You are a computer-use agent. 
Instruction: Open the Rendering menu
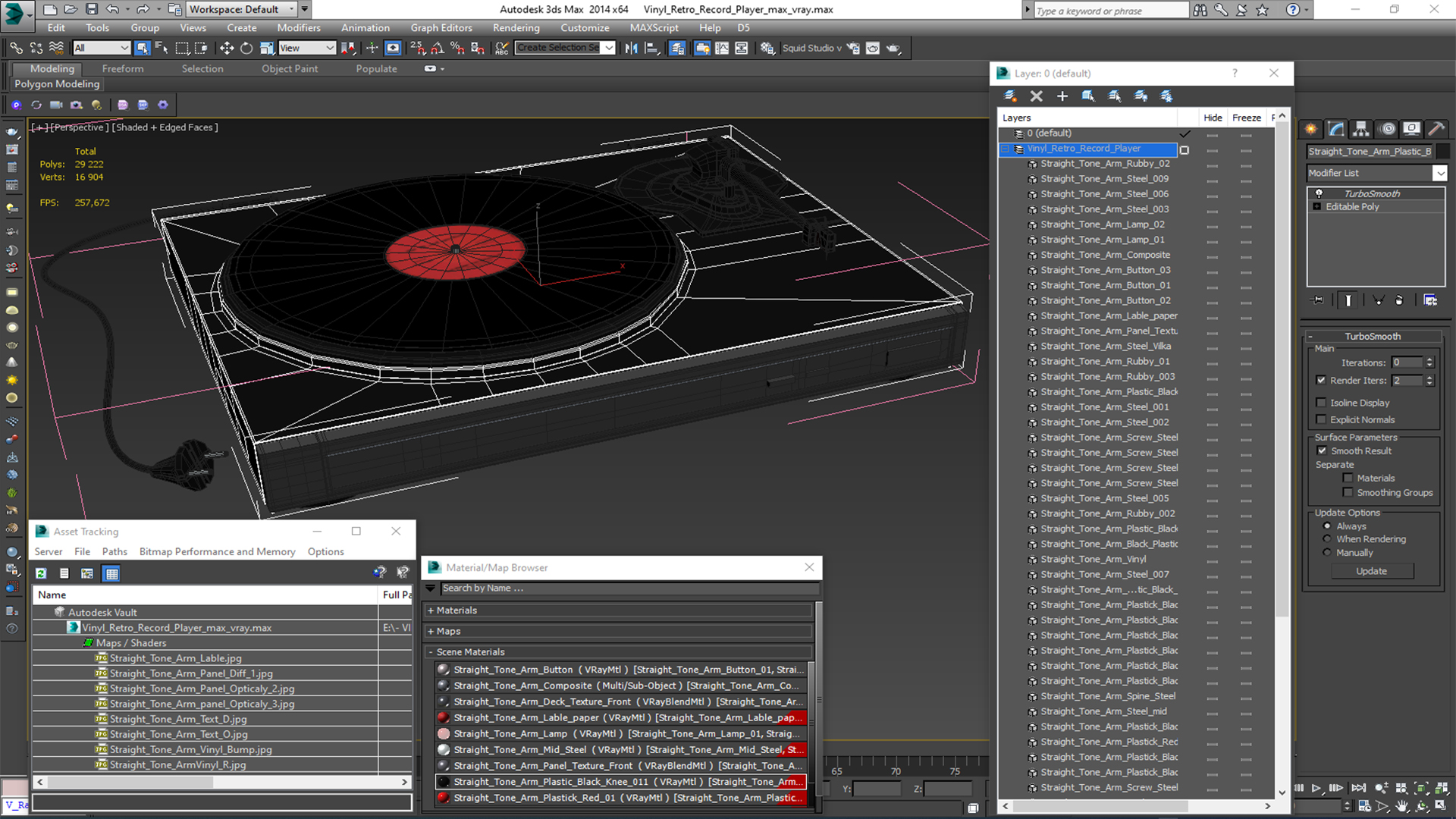(x=516, y=28)
